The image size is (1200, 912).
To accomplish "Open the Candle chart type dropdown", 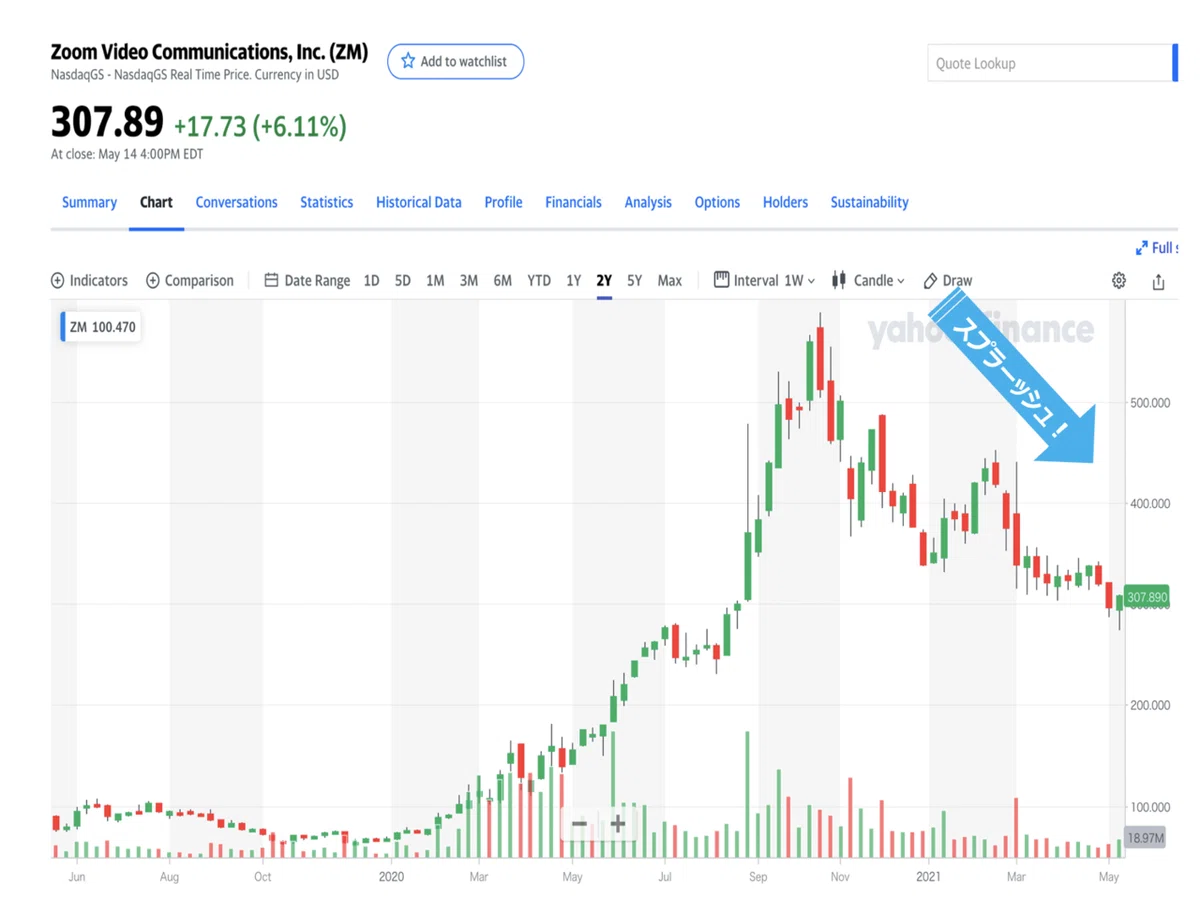I will coord(868,281).
